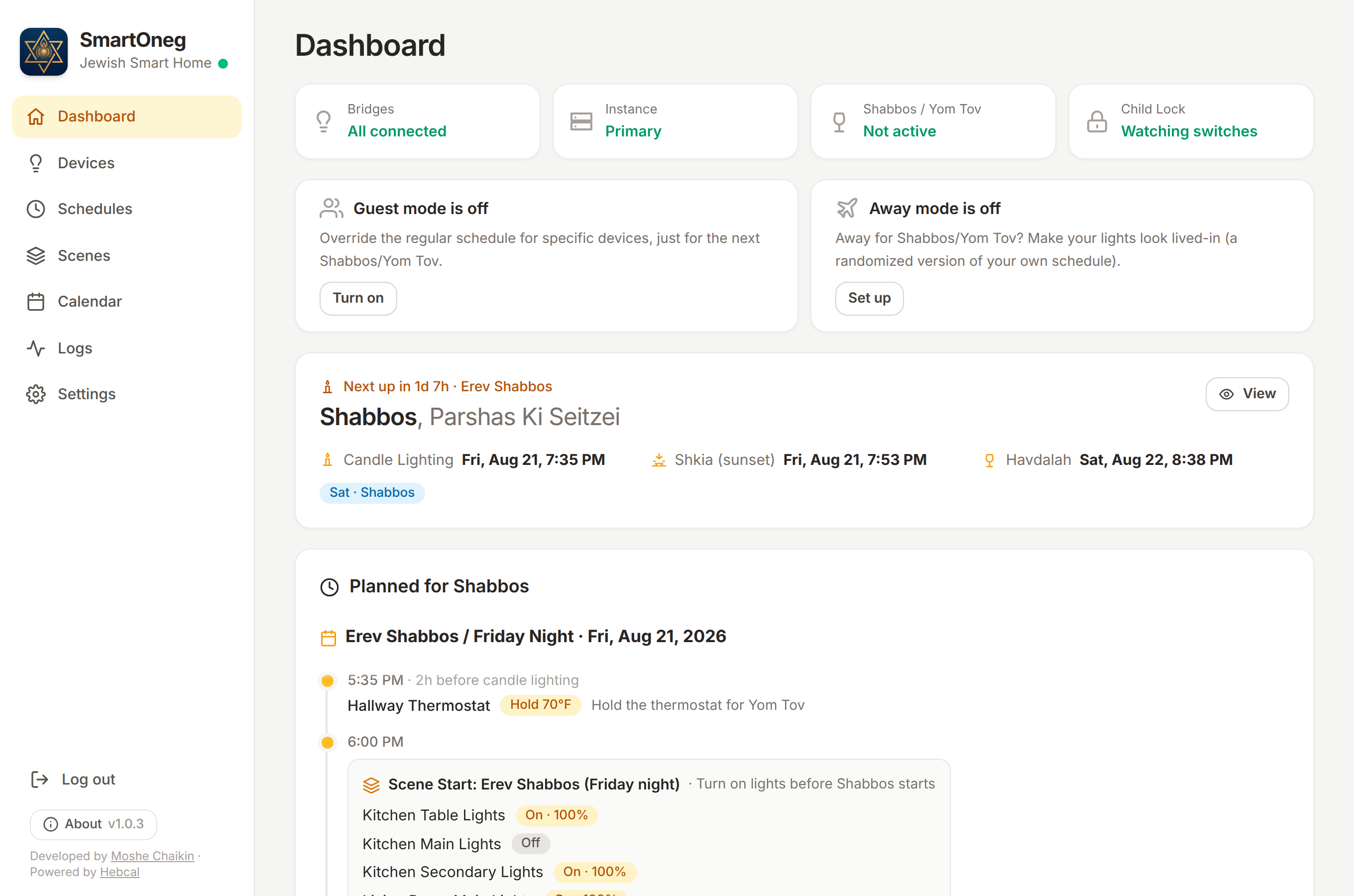Image resolution: width=1354 pixels, height=896 pixels.
Task: Click the Candle Lighting candle icon
Action: pos(328,460)
